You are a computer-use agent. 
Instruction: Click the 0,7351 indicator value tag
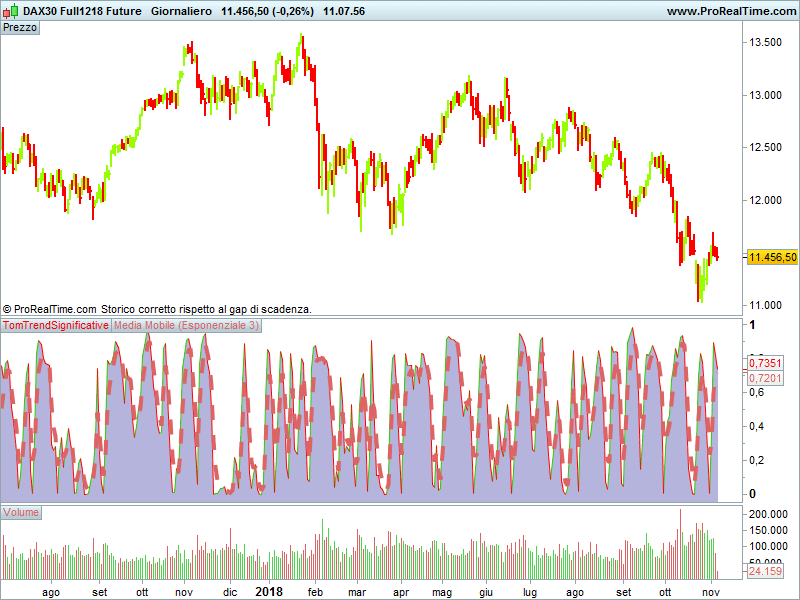765,363
